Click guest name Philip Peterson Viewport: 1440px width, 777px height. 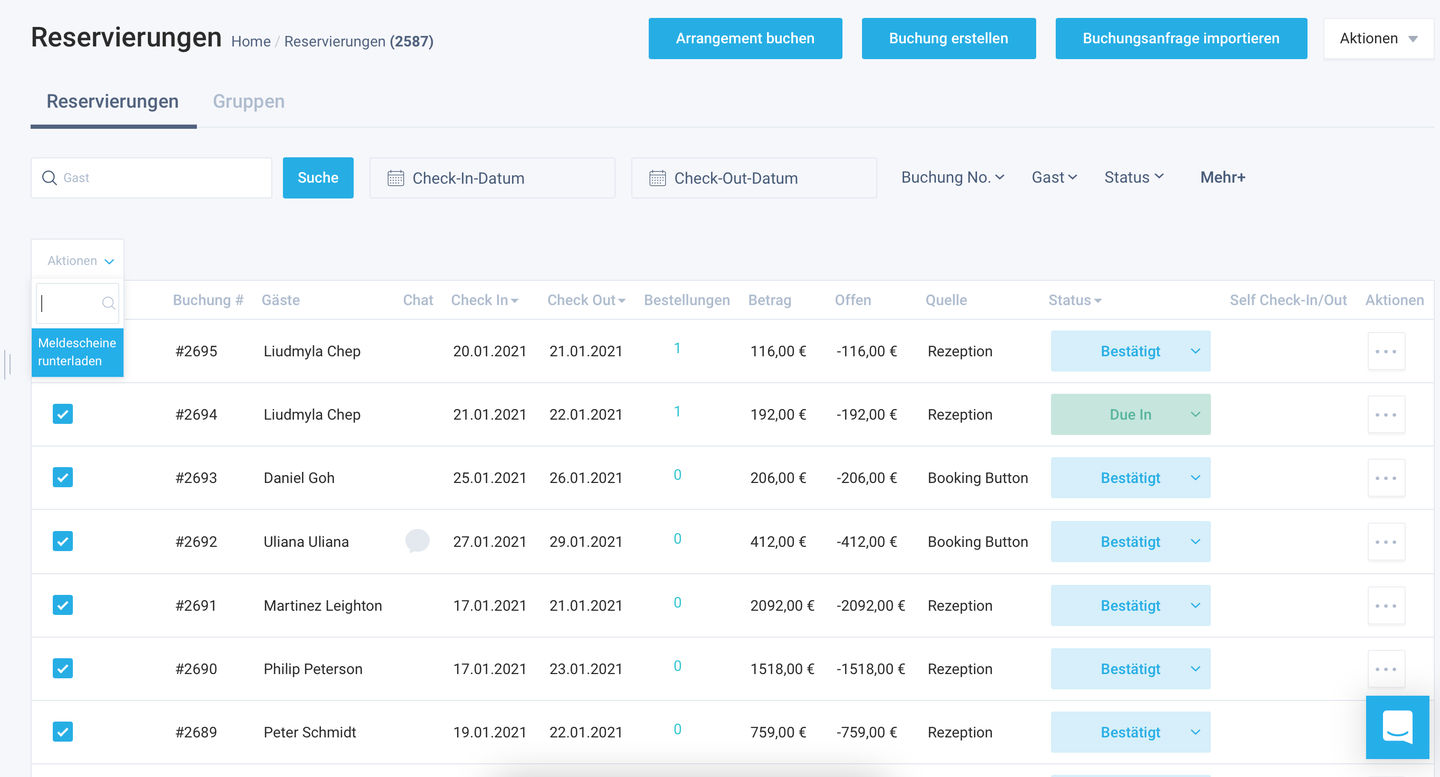click(313, 669)
